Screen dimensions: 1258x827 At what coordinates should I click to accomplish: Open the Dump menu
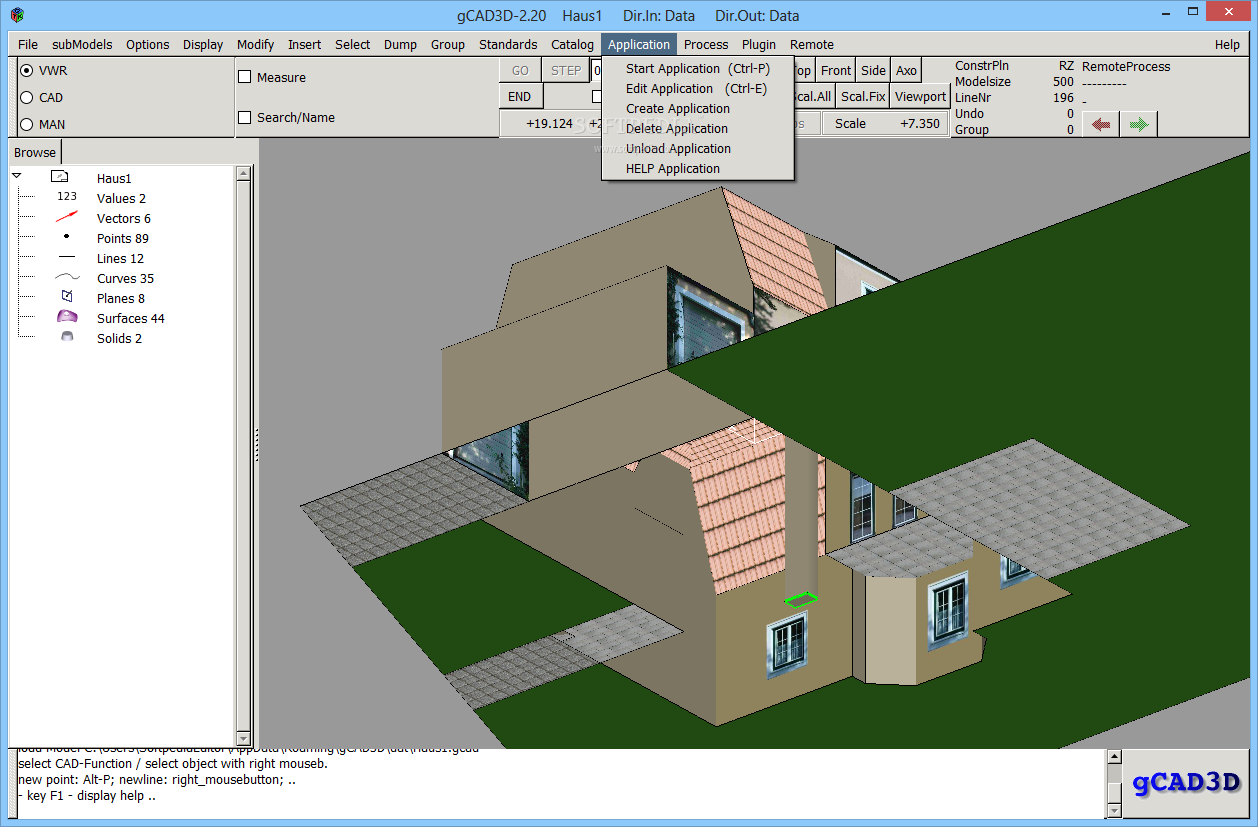pyautogui.click(x=400, y=44)
